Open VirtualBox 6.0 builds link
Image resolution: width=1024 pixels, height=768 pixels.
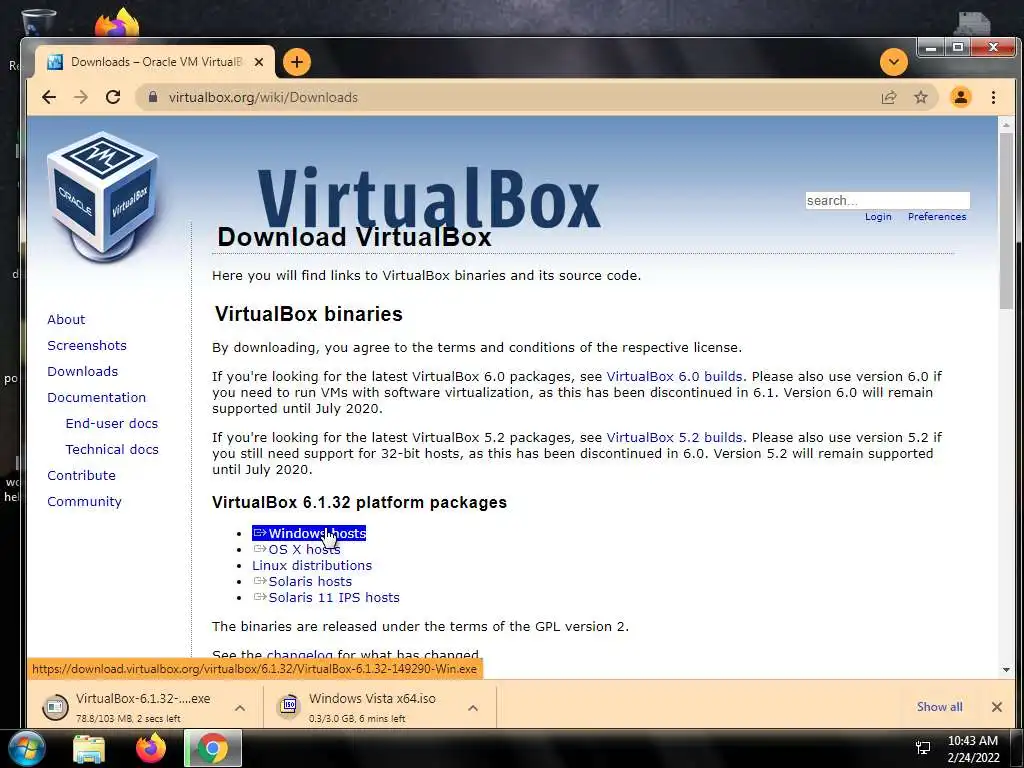point(675,376)
